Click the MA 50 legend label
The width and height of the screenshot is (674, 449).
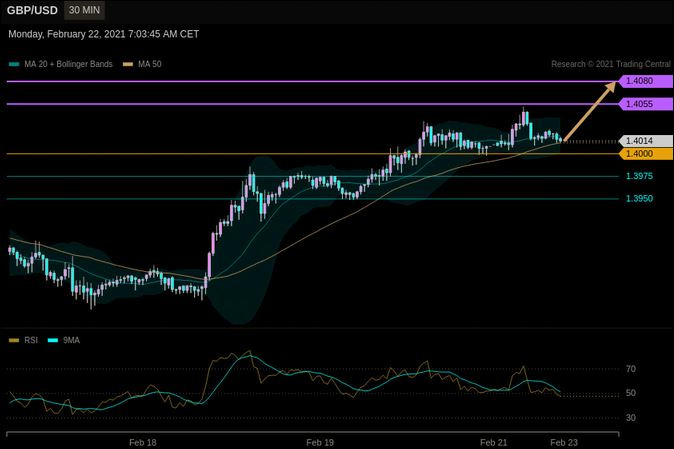150,64
